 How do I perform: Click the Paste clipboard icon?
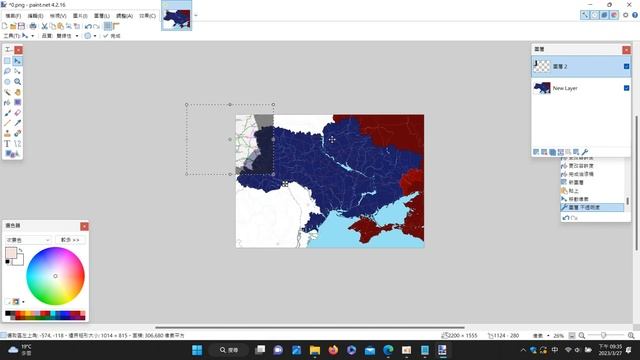point(60,26)
